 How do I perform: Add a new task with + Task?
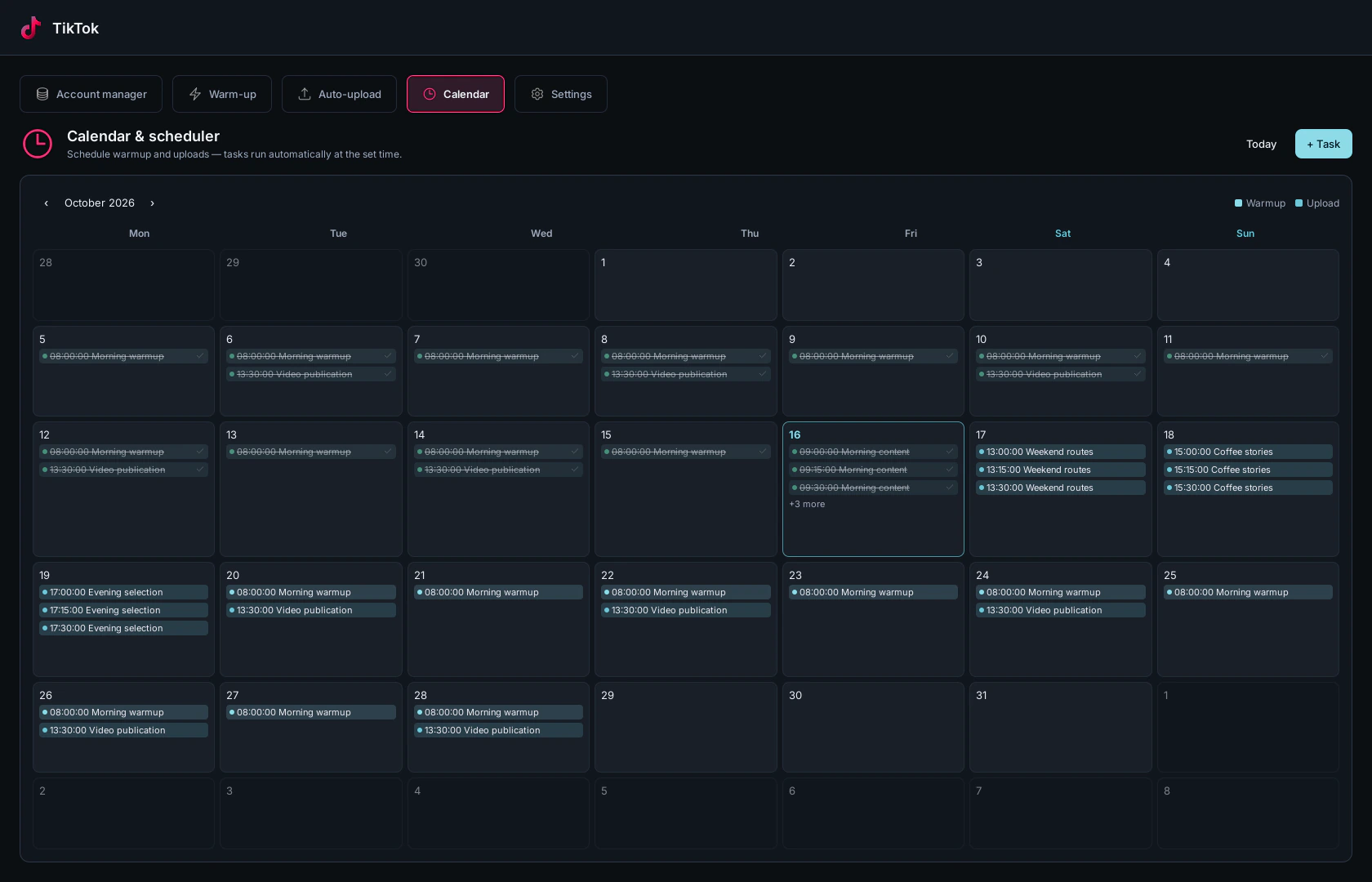coord(1323,144)
